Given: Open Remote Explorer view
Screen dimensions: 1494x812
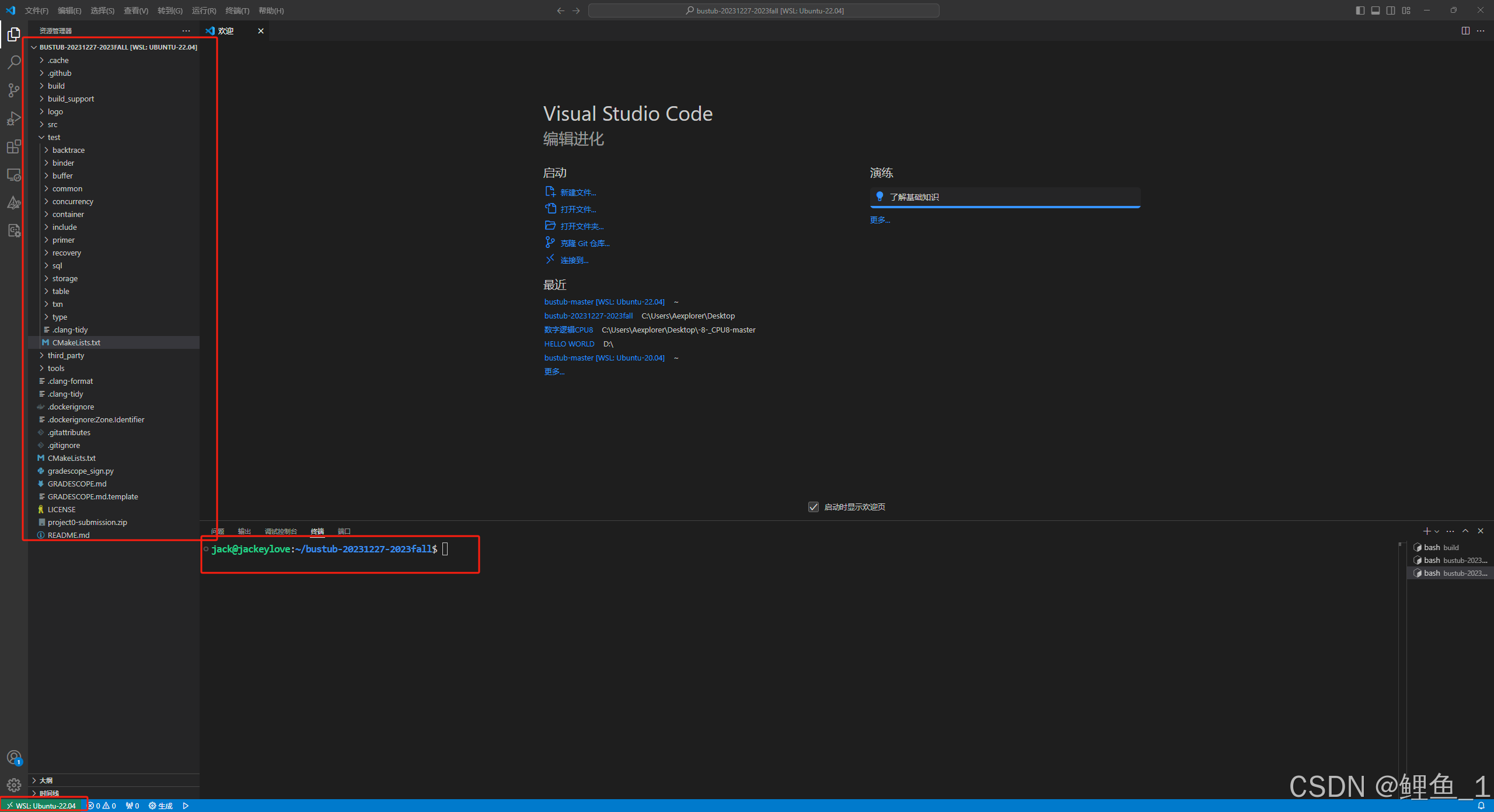Looking at the screenshot, I should pos(14,174).
